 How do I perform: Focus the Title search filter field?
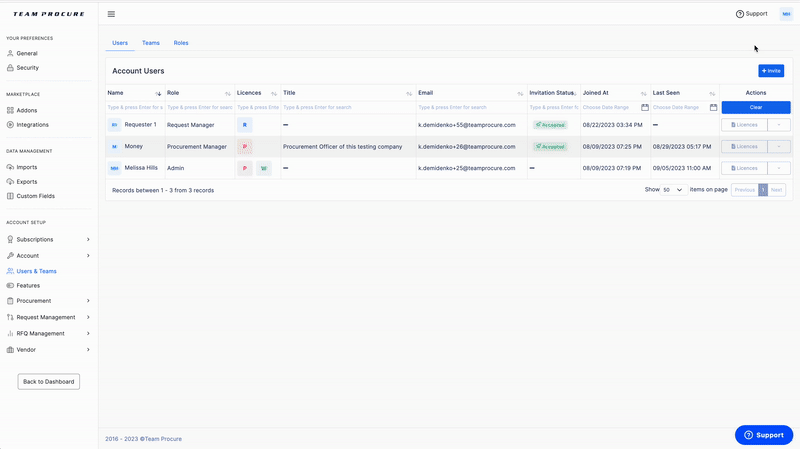347,108
